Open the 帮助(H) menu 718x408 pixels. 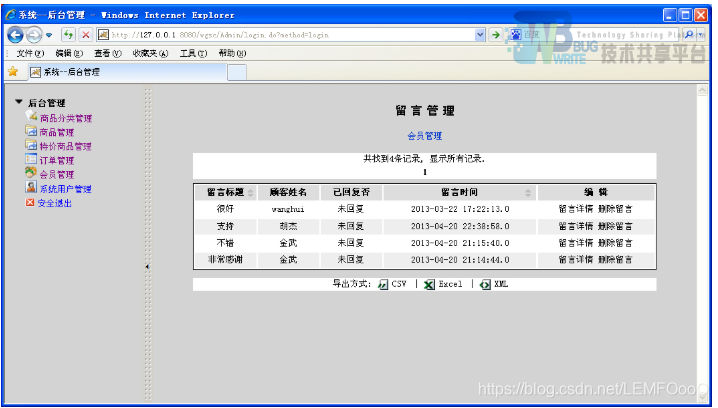(x=232, y=54)
